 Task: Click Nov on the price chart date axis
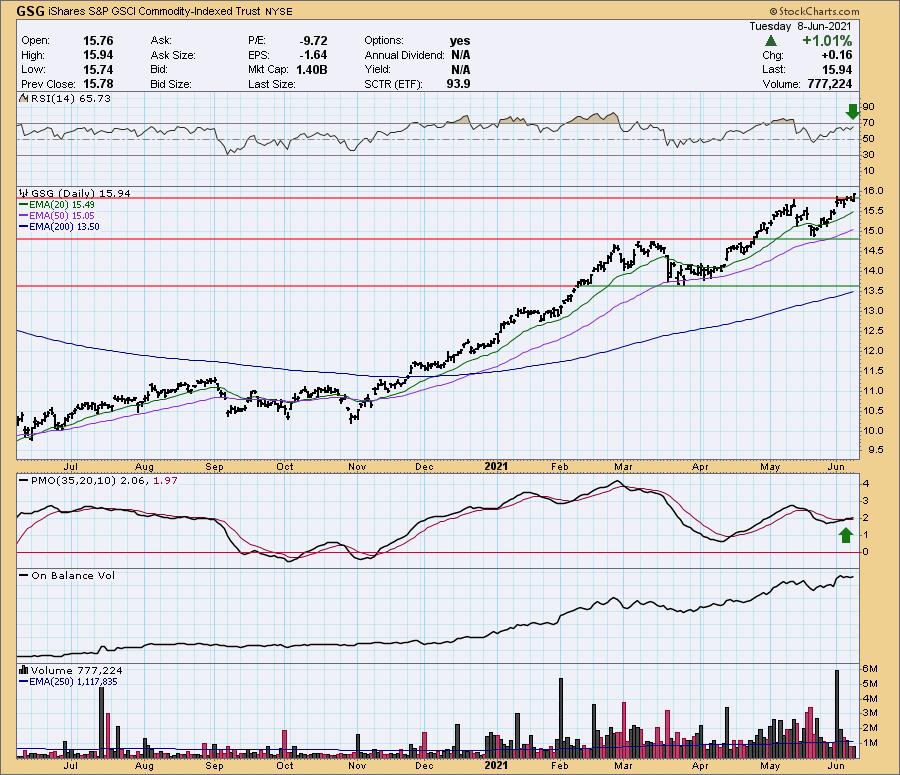coord(357,467)
